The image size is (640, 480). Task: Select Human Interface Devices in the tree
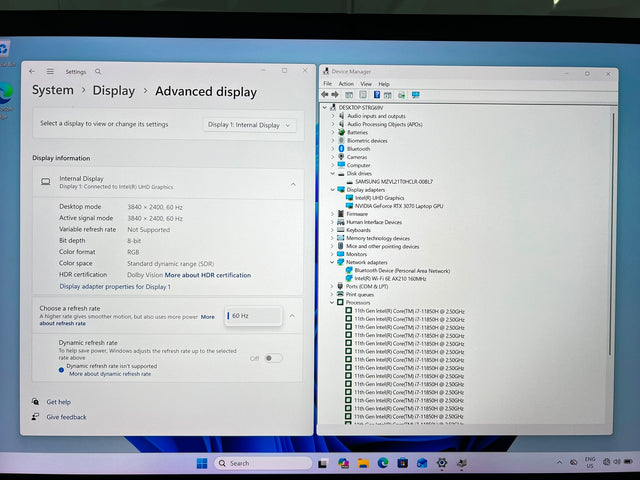coord(374,222)
